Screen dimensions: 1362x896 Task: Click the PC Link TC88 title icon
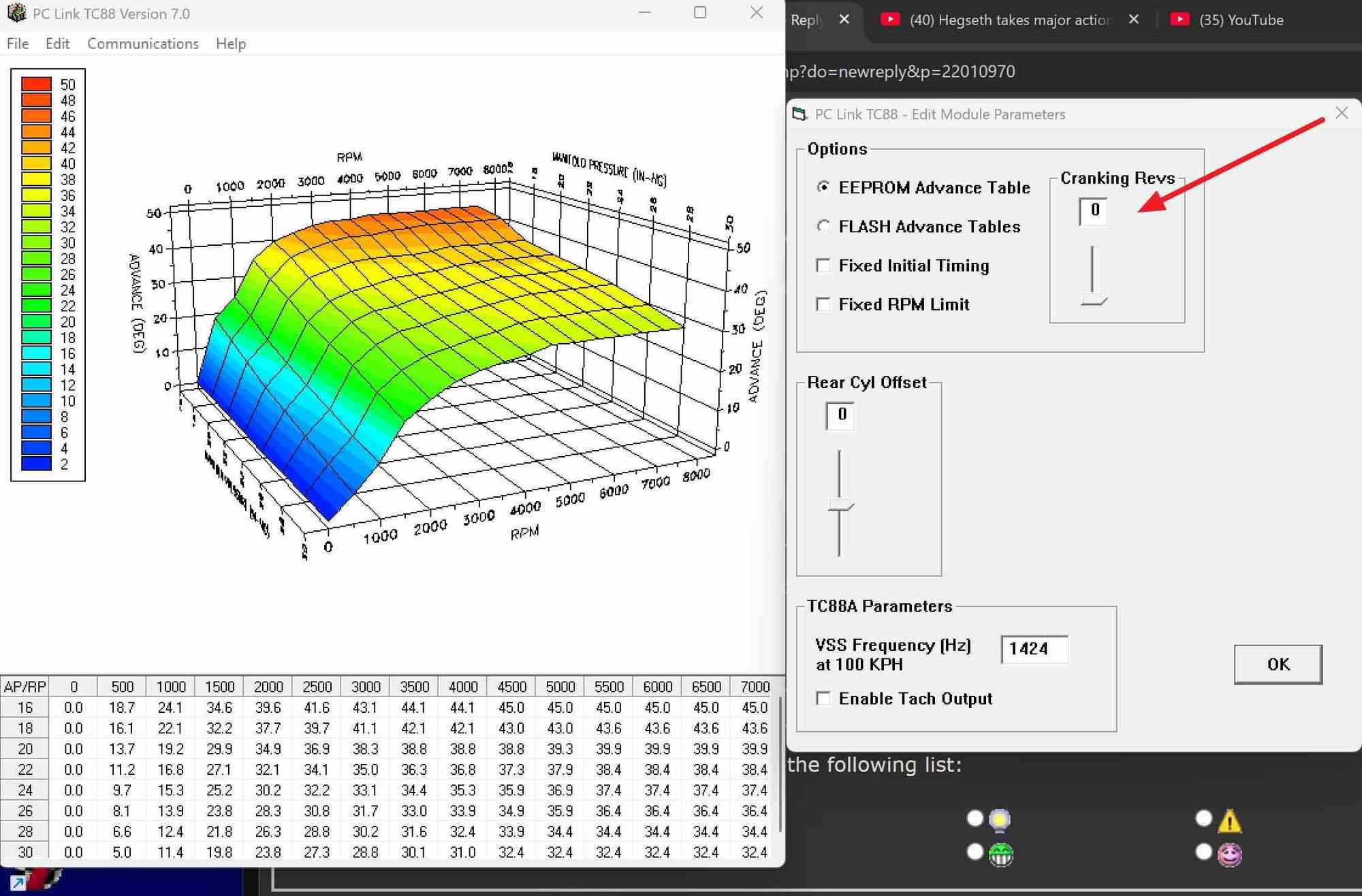coord(16,13)
